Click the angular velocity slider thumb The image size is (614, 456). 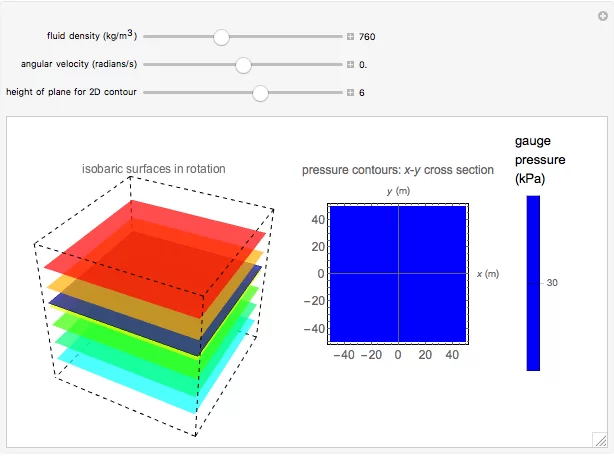point(243,65)
